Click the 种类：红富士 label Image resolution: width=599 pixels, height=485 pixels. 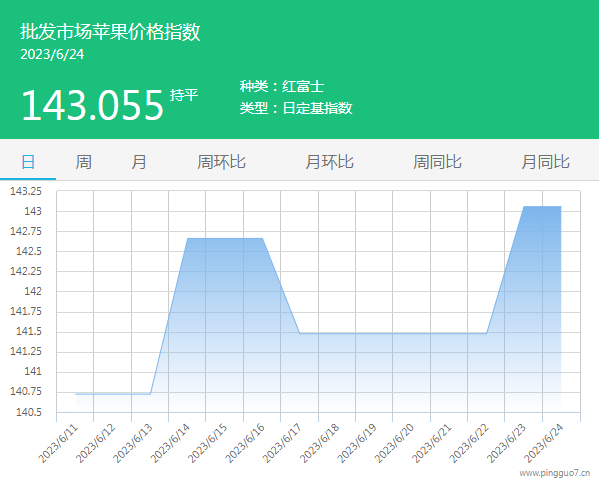[282, 86]
